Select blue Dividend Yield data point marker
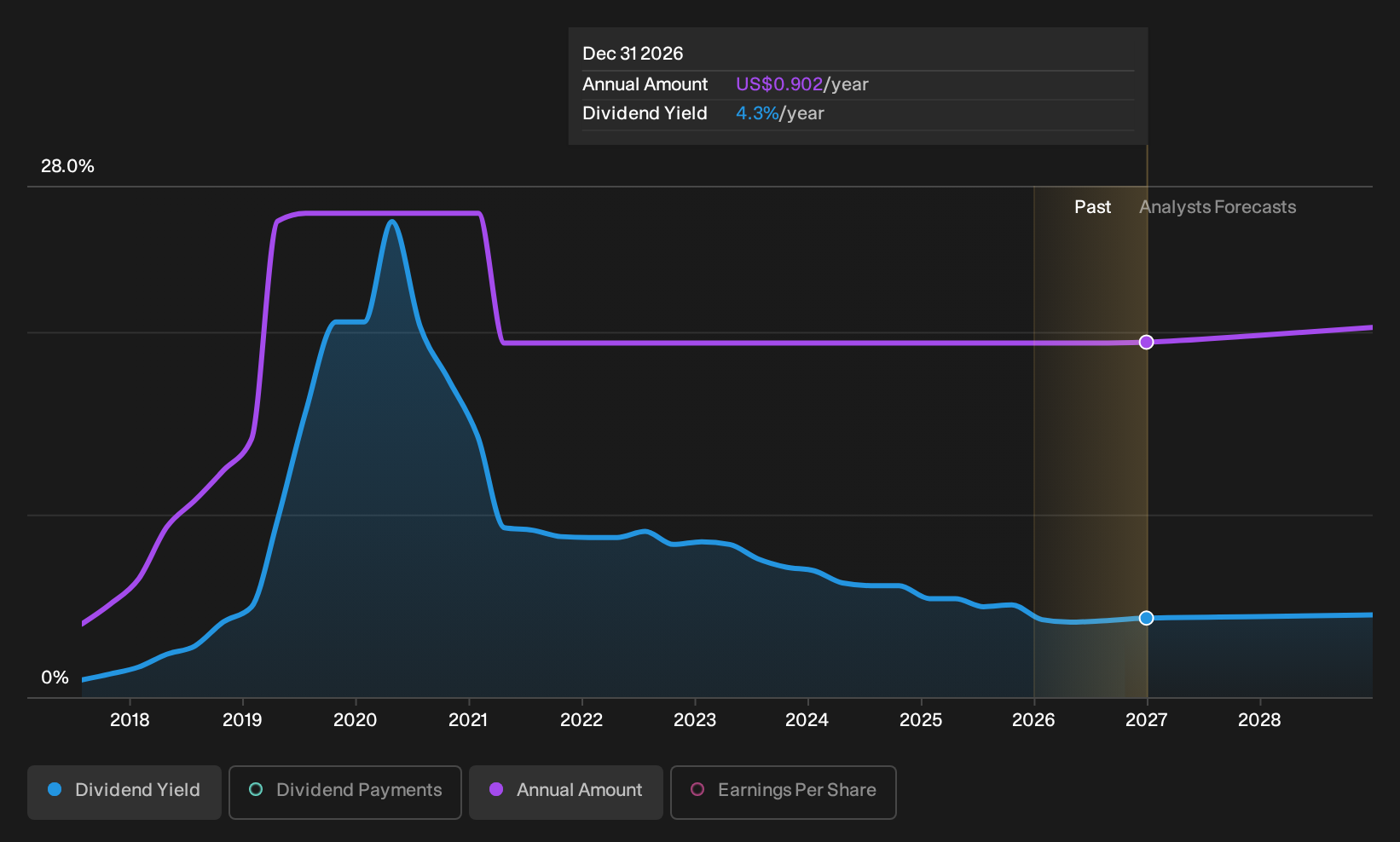 point(1147,618)
